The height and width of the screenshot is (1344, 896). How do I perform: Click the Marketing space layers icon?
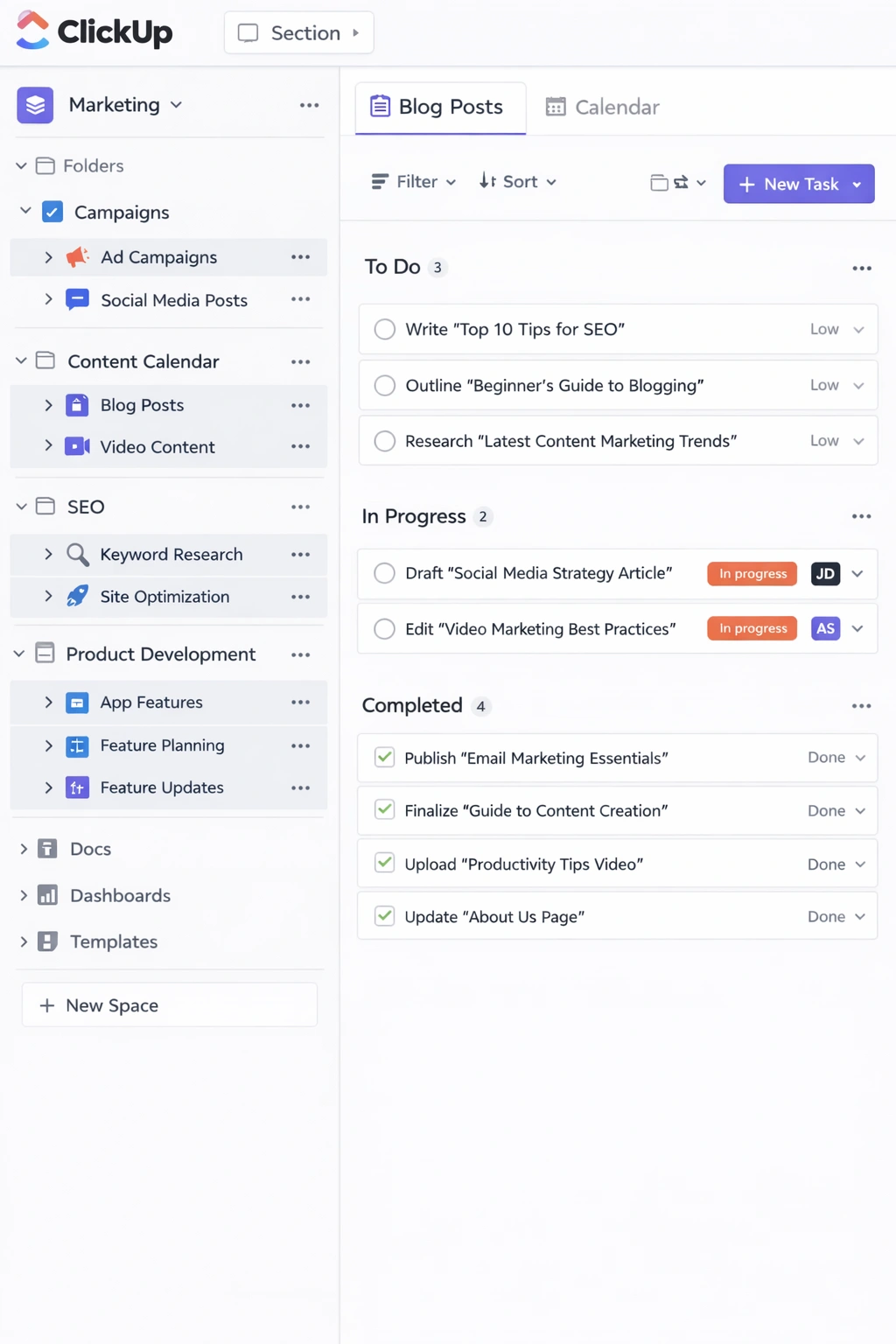(x=35, y=105)
